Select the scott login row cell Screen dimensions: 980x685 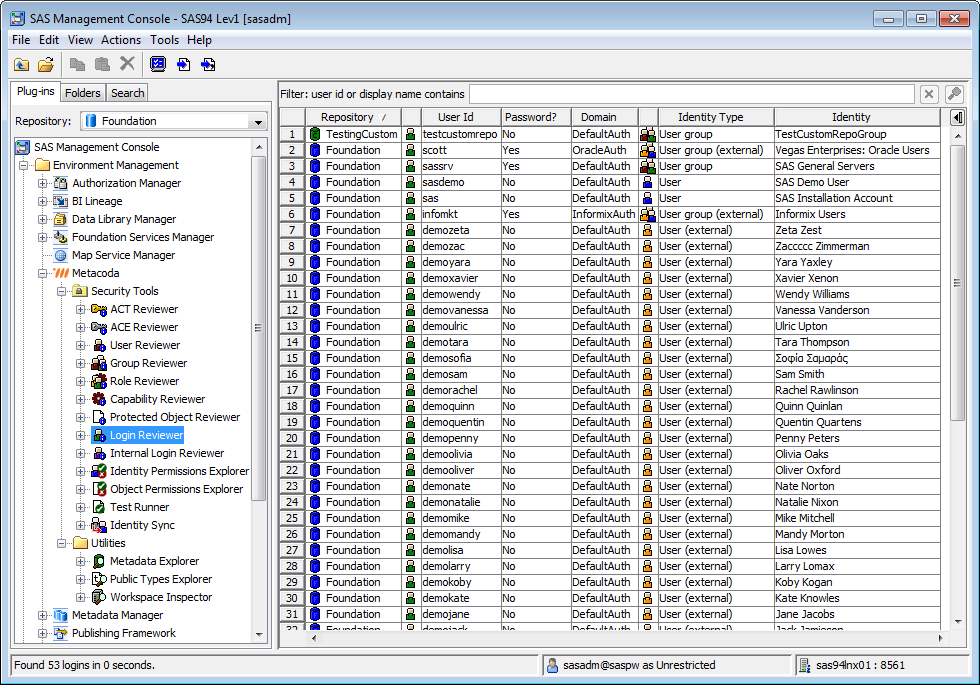pos(461,150)
